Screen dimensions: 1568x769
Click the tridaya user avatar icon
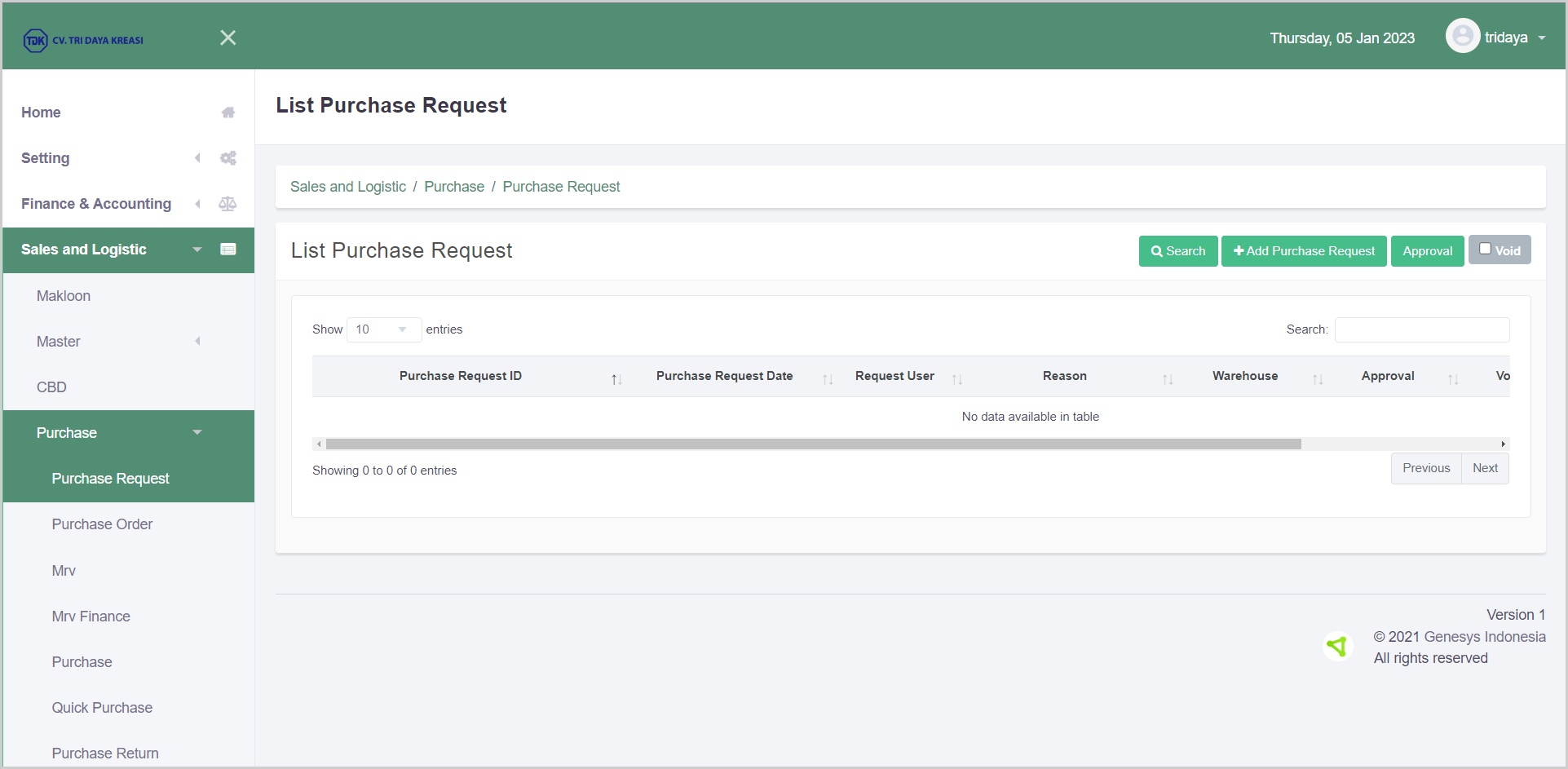coord(1462,37)
